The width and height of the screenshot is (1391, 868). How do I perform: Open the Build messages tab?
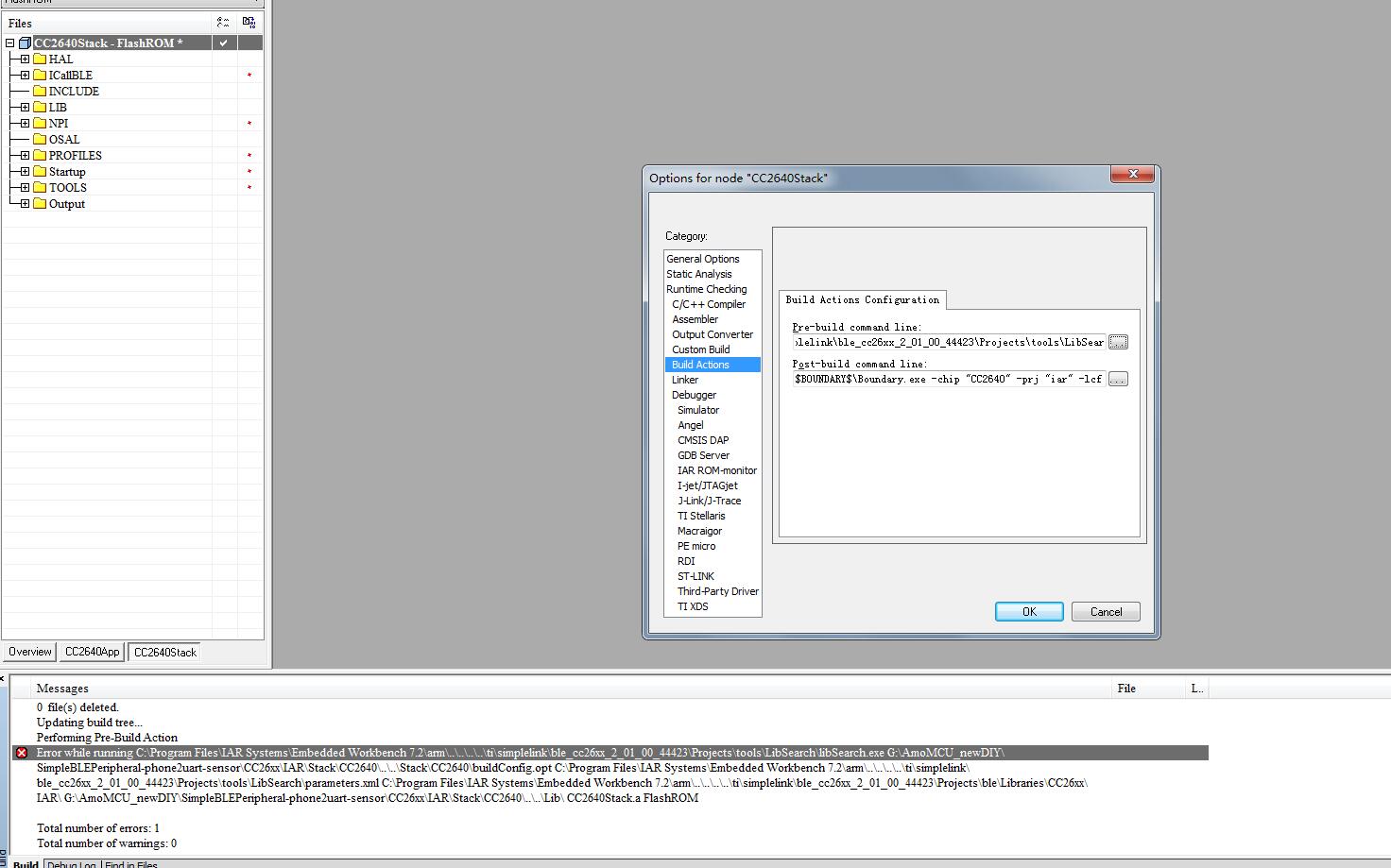point(26,864)
